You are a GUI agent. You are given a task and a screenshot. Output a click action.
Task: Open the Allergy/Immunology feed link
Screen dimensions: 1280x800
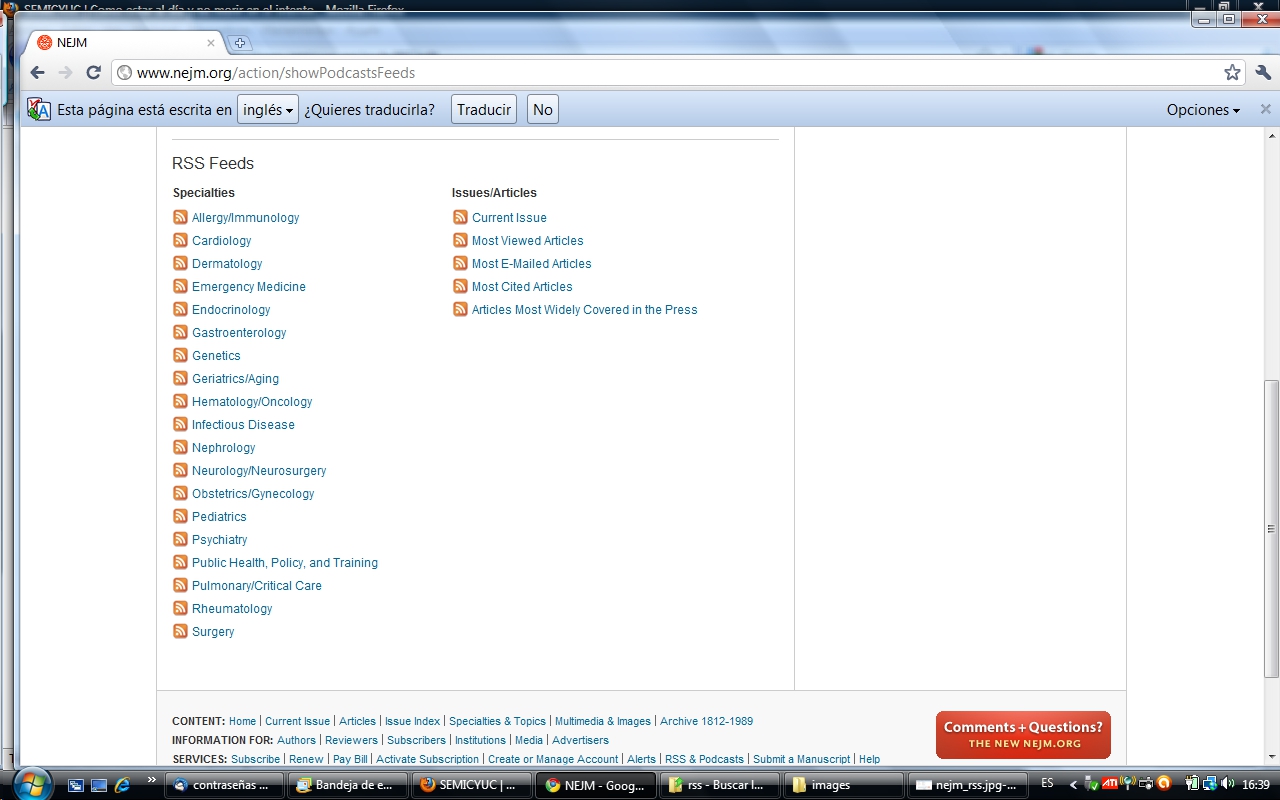pos(245,217)
